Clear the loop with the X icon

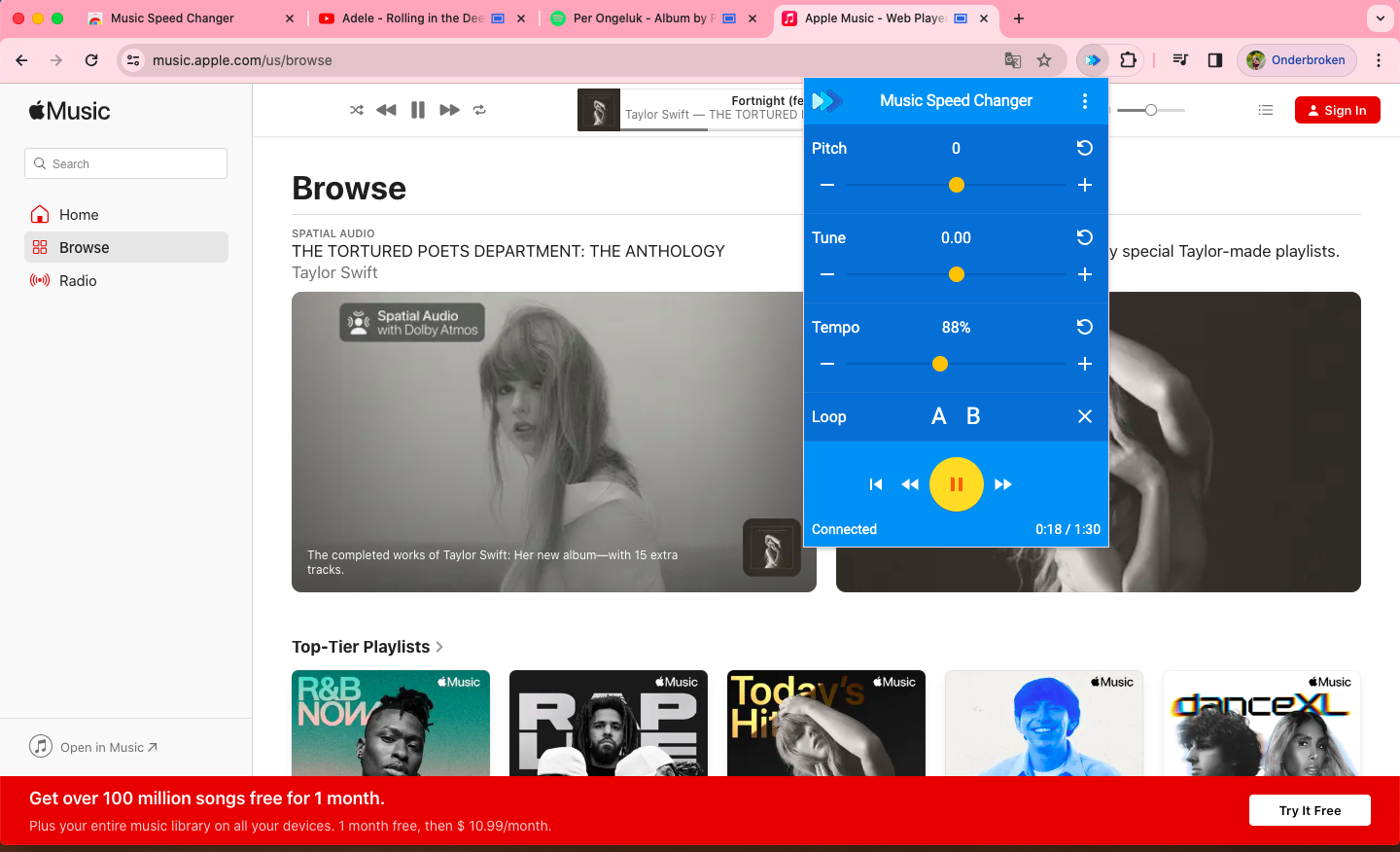click(1085, 416)
